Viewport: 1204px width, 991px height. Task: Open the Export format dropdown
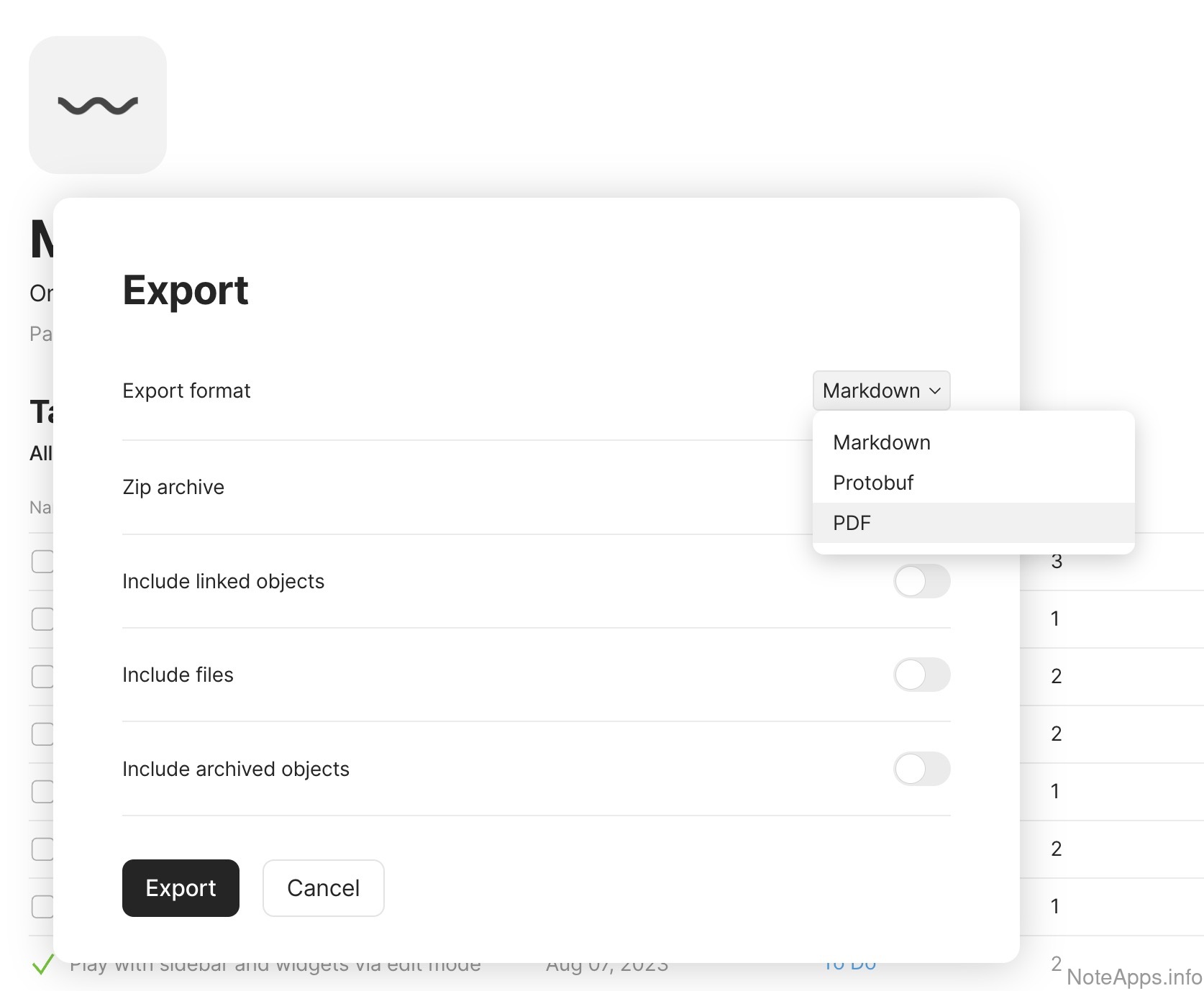pyautogui.click(x=881, y=391)
